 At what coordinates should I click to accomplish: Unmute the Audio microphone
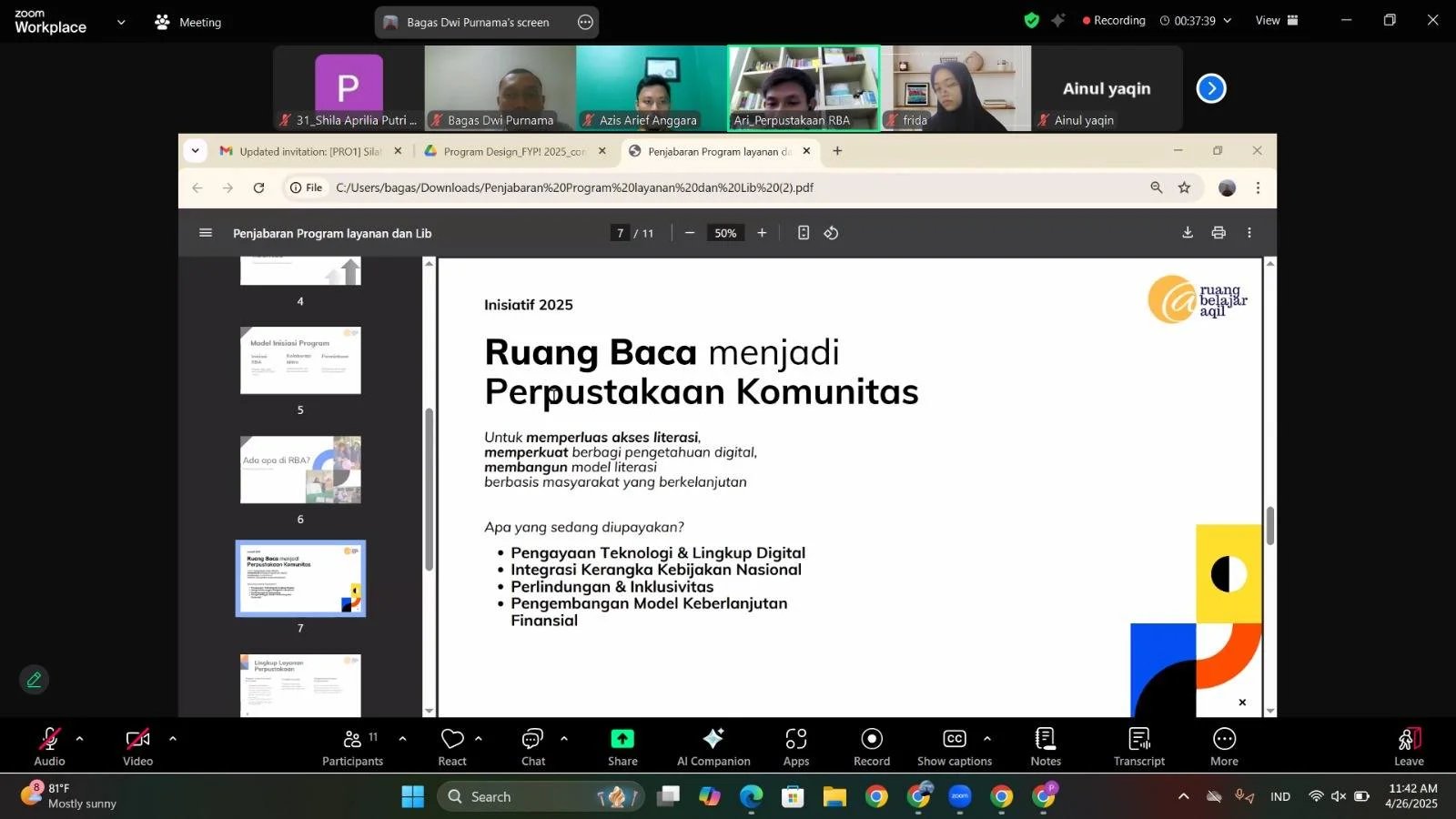point(49,746)
